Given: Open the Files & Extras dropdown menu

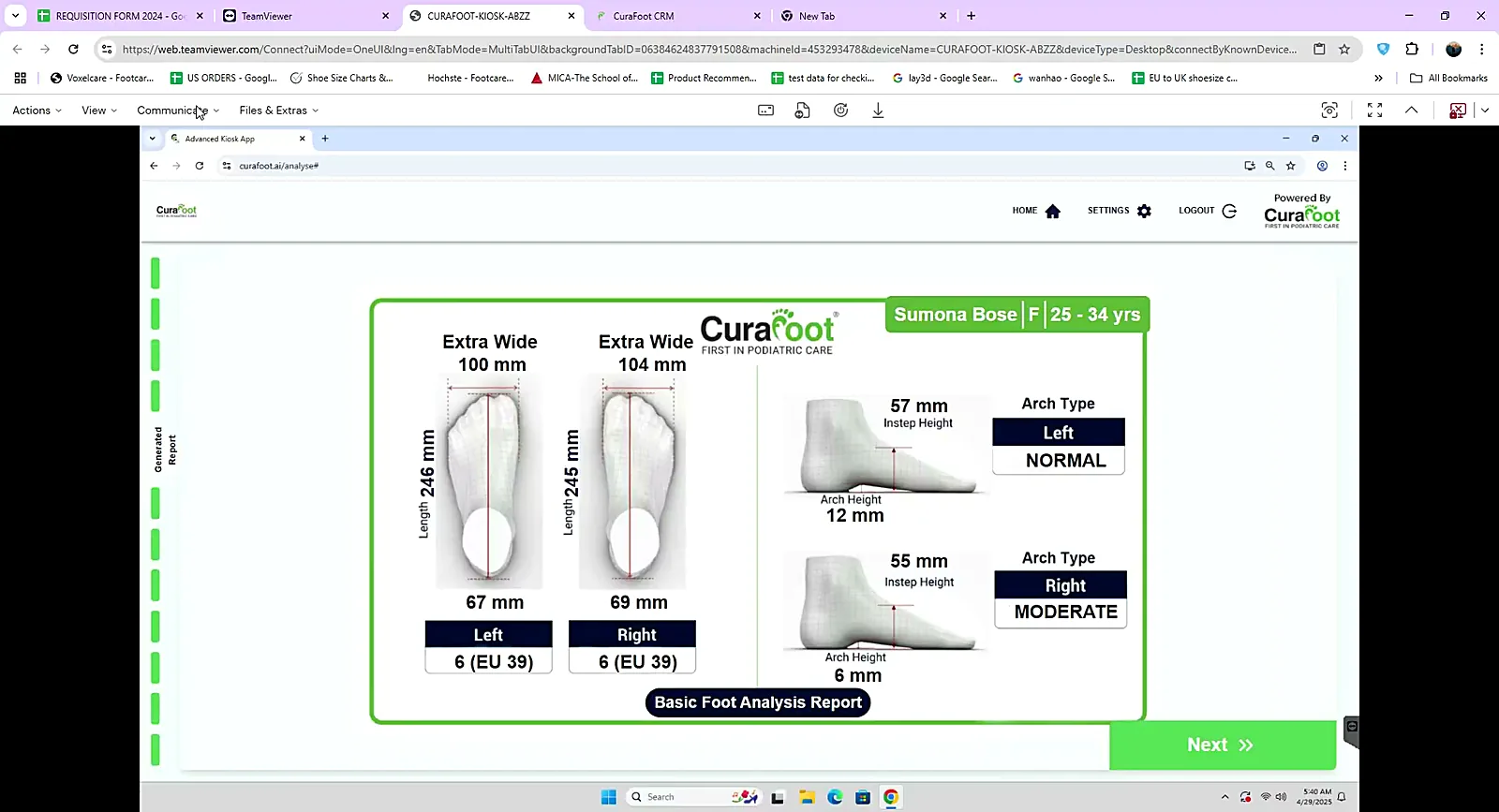Looking at the screenshot, I should point(279,111).
